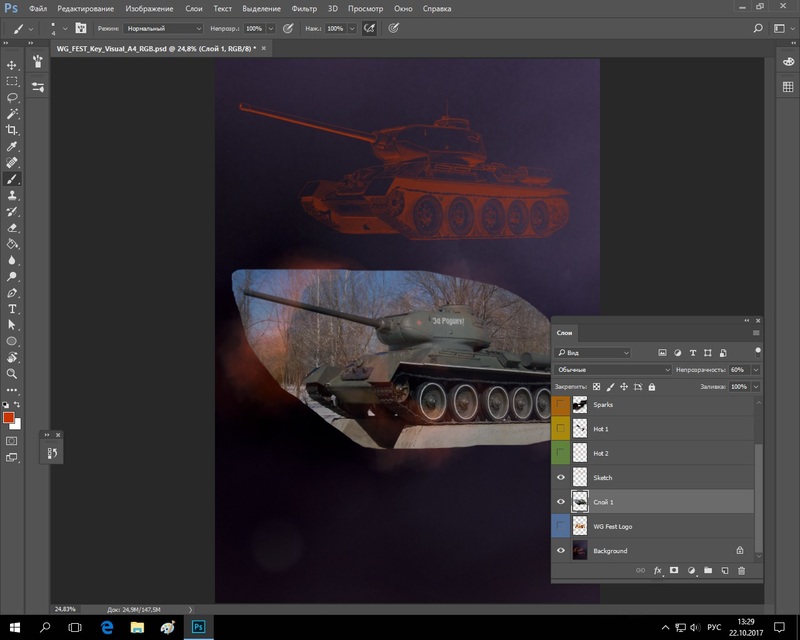Open brush settings panel toggle

coord(81,29)
